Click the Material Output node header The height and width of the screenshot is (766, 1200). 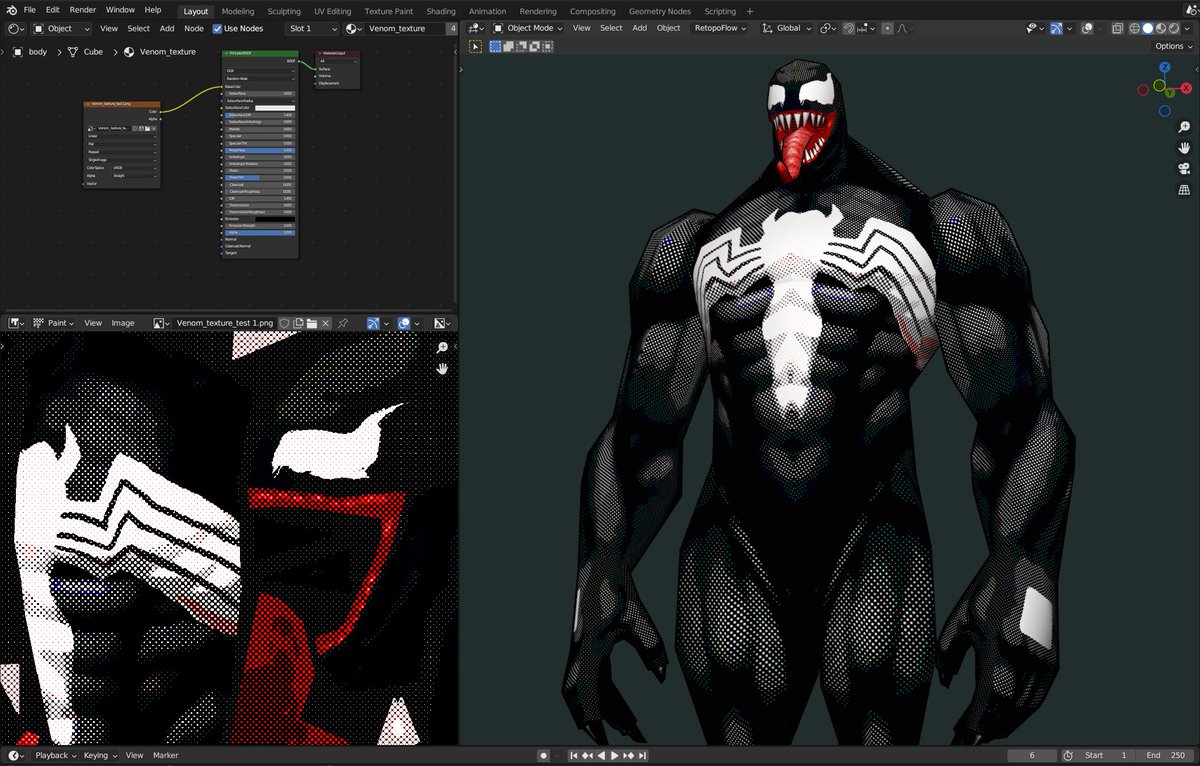click(x=337, y=54)
